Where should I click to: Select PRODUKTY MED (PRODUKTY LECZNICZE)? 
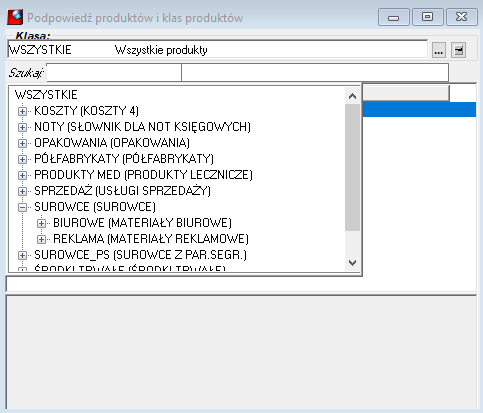(143, 175)
